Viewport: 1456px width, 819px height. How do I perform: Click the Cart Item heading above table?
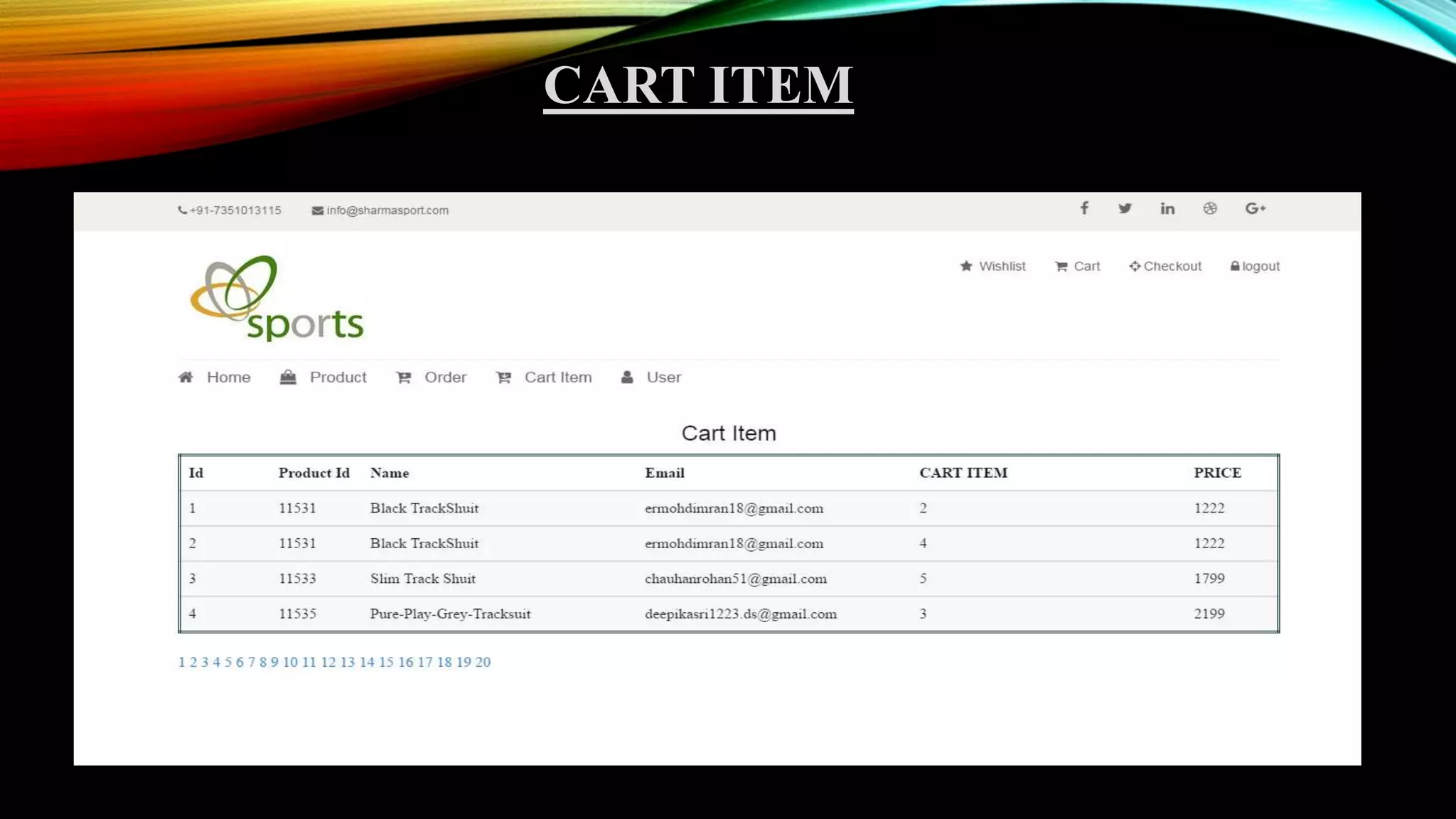(729, 433)
